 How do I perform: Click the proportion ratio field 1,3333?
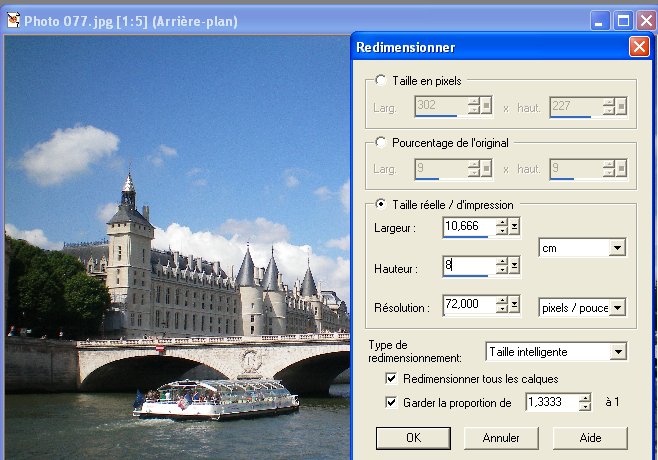552,402
